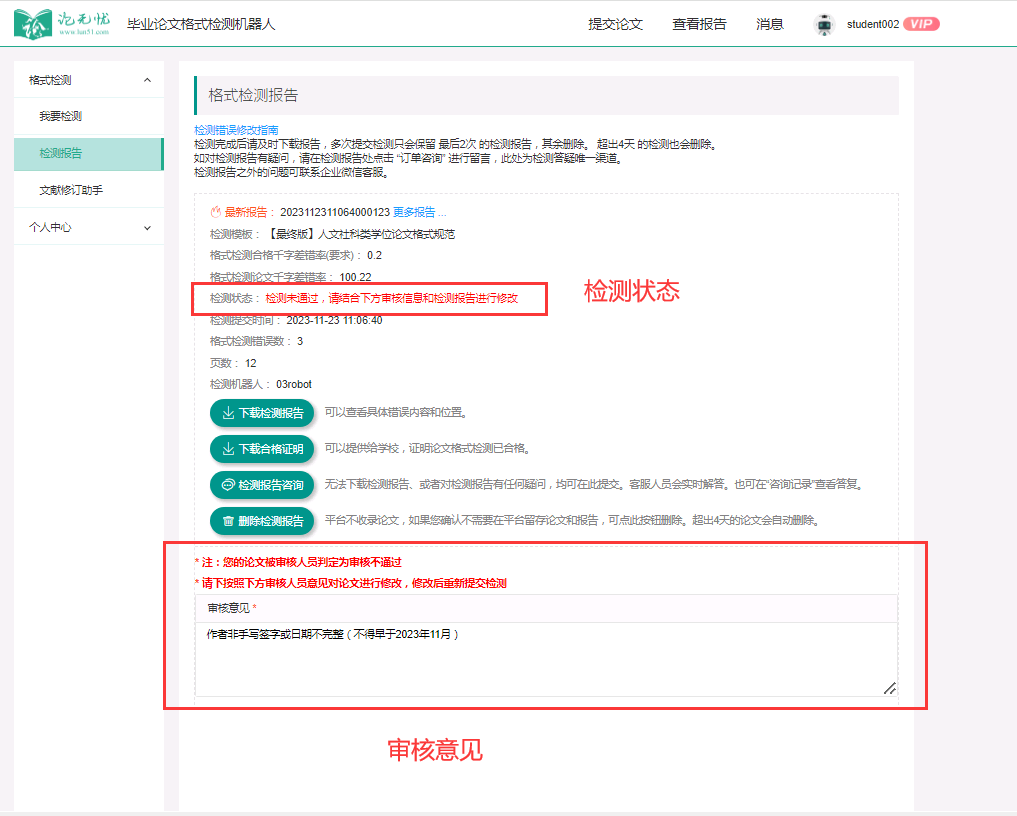
Task: Select 我要检测 in the sidebar
Action: click(61, 117)
